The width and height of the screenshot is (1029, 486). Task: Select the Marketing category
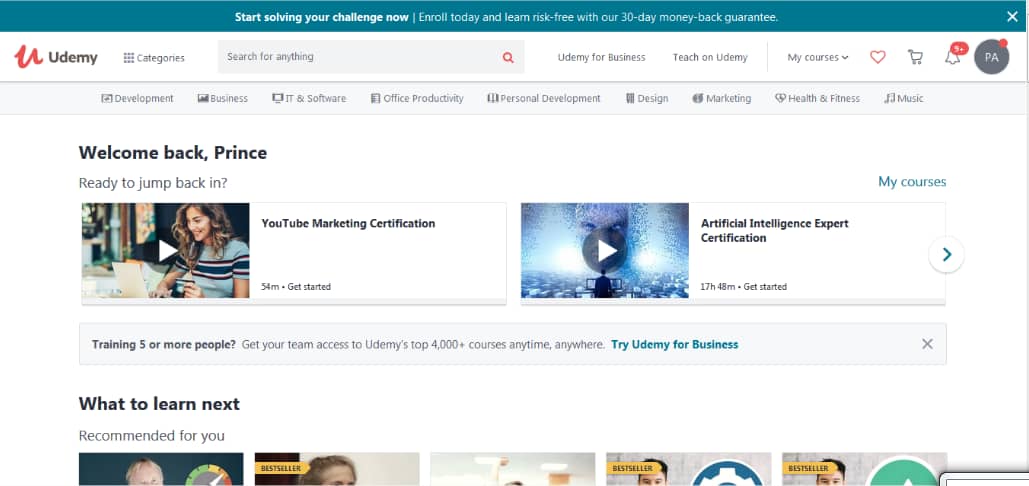click(x=722, y=98)
